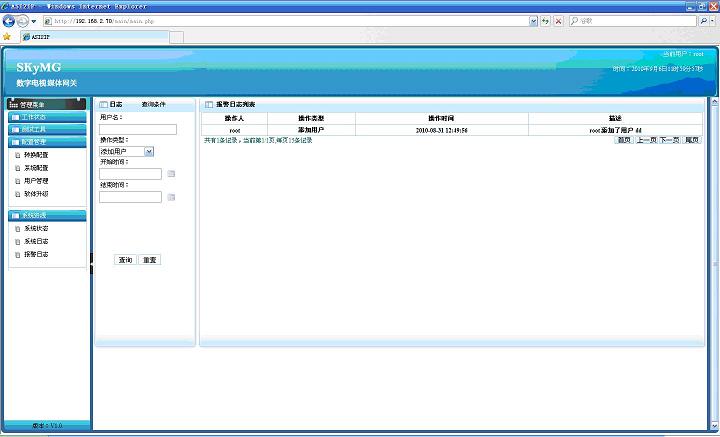720x437 pixels.
Task: Open the start time calendar picker icon
Action: click(x=171, y=174)
